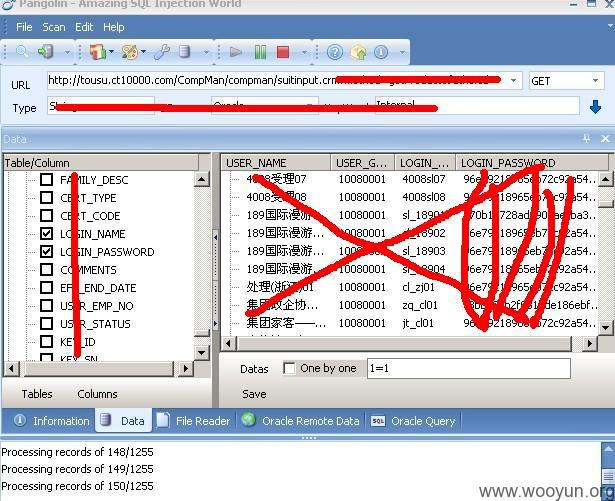Click the blue info circle toolbar icon
Screen dimensions: 615x501
381,52
